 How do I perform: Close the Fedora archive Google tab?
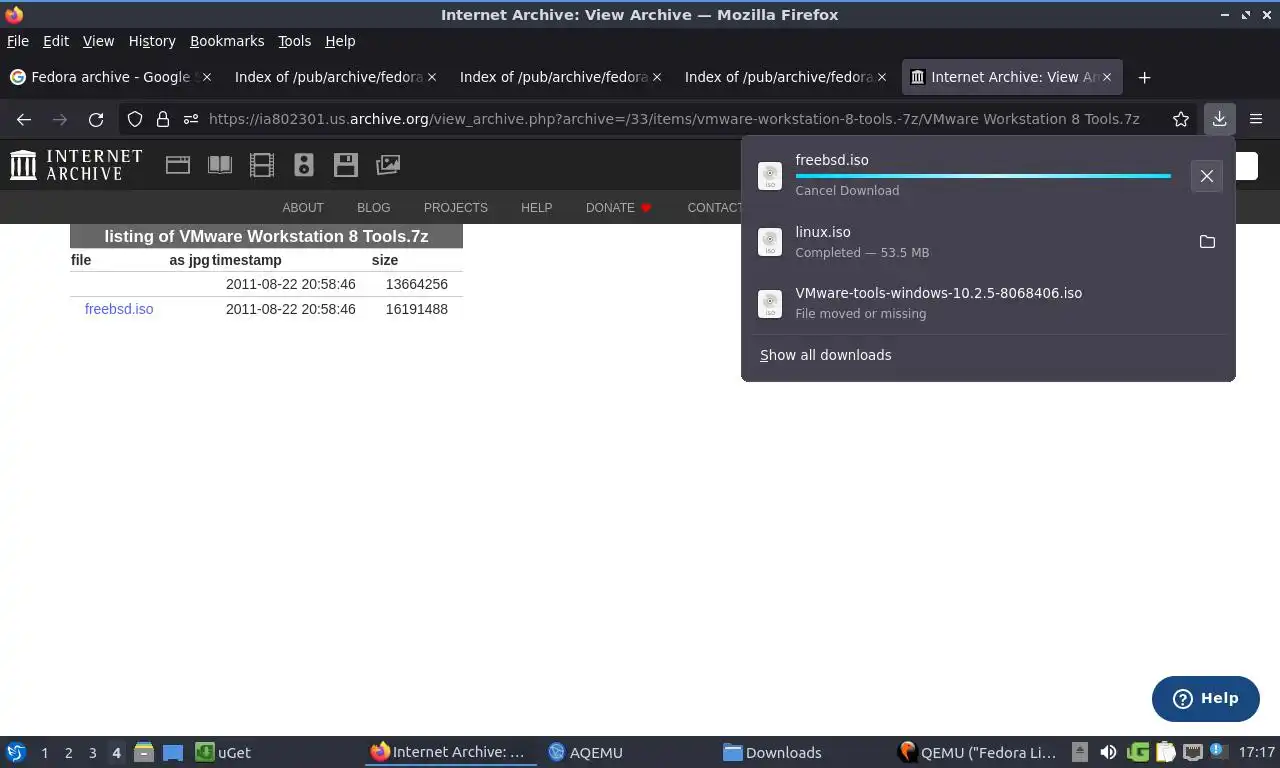(206, 77)
